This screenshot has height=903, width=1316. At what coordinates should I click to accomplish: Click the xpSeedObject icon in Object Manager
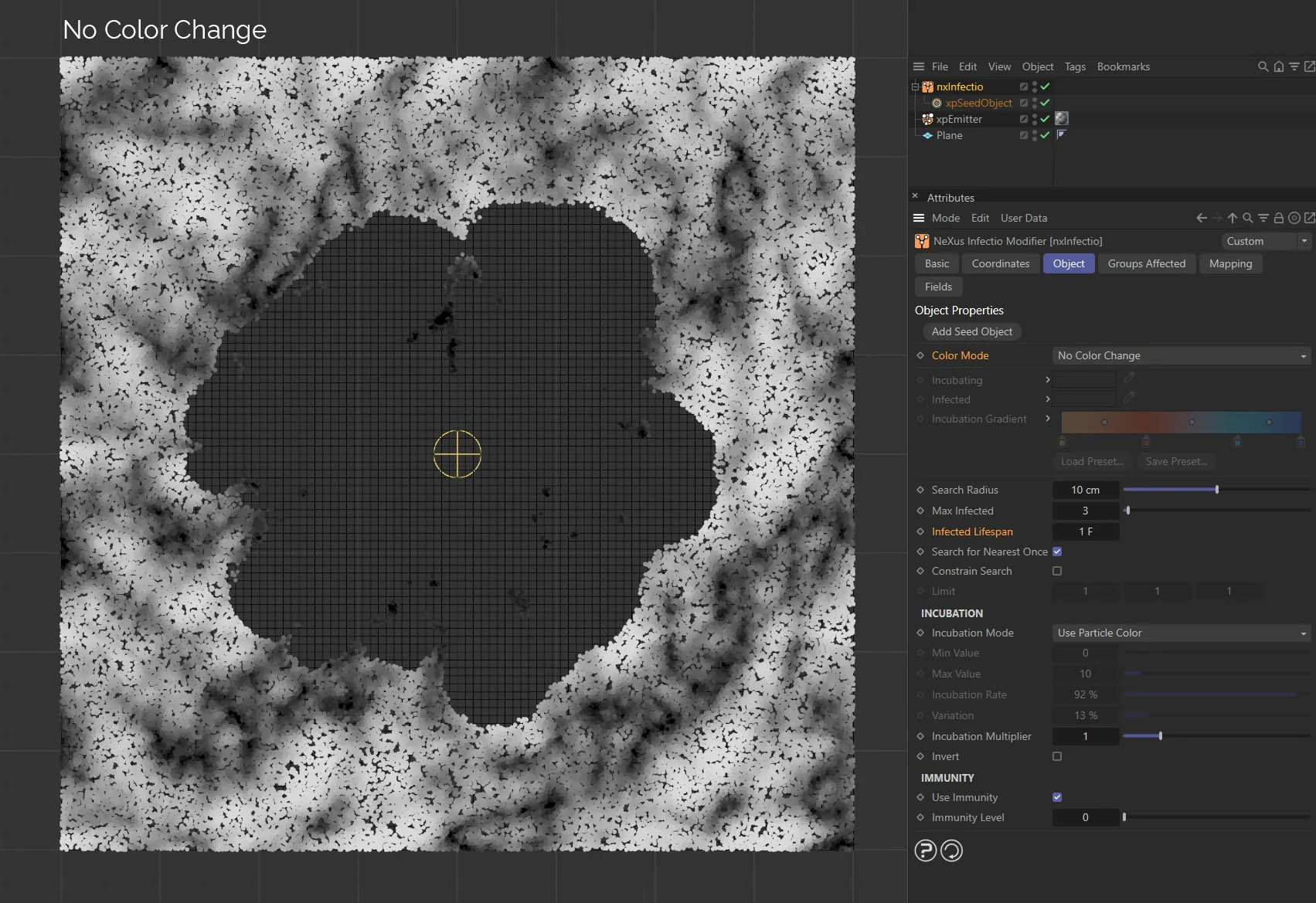(937, 103)
